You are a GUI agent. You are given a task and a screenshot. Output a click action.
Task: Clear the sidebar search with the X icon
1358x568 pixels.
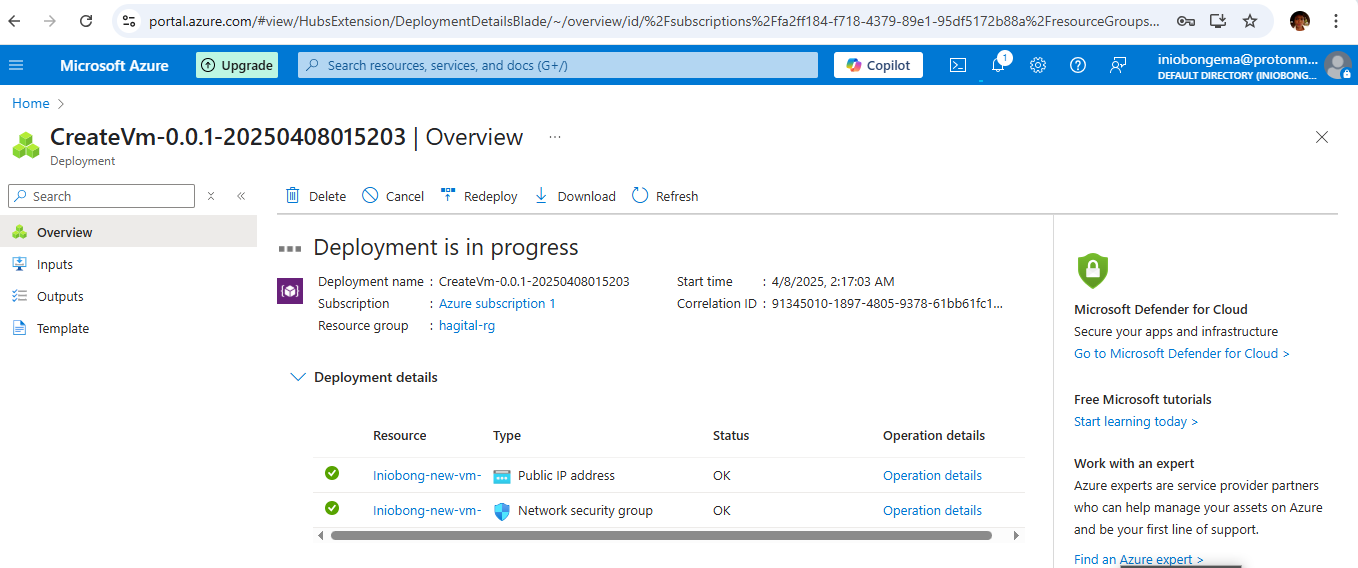tap(211, 196)
